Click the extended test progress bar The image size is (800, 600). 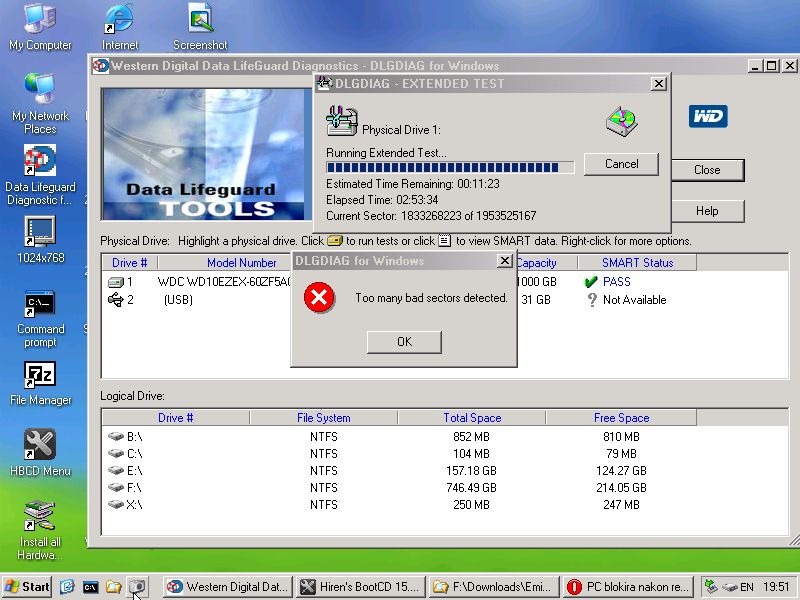450,168
